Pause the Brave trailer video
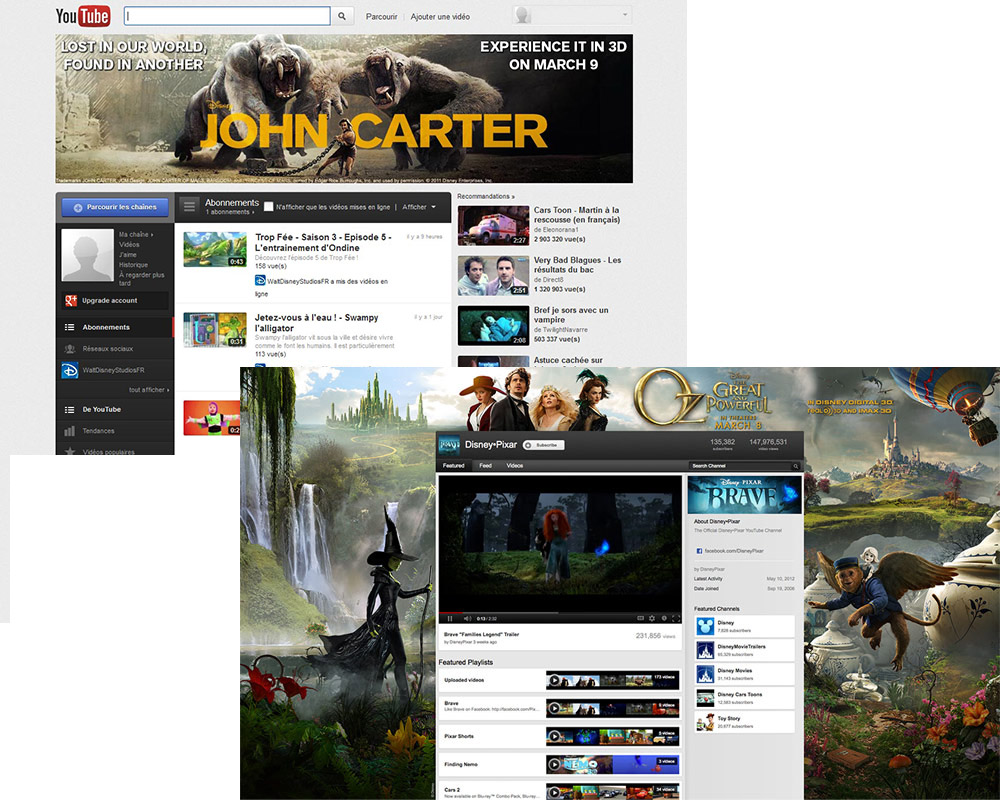 pyautogui.click(x=450, y=618)
